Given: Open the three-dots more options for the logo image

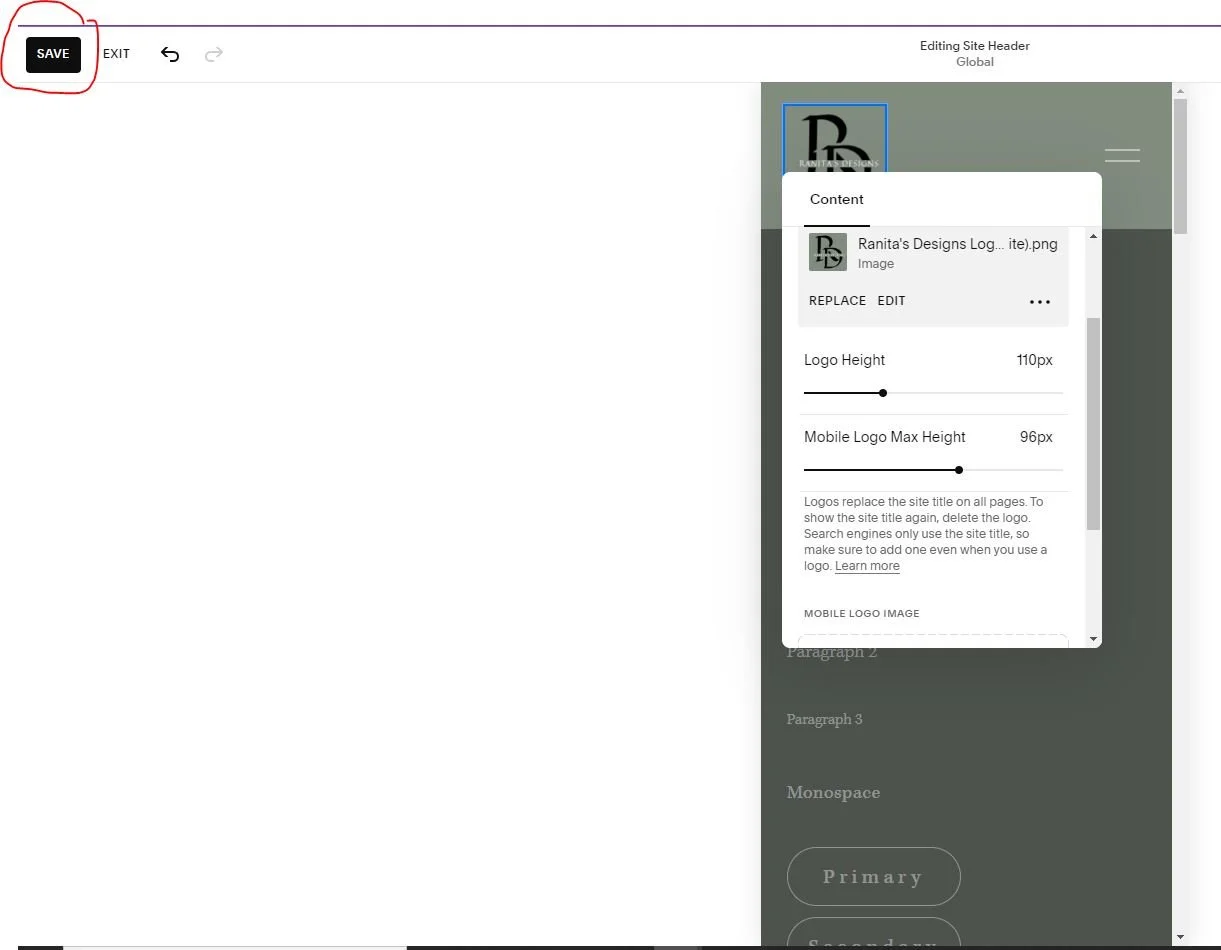Looking at the screenshot, I should click(1040, 302).
